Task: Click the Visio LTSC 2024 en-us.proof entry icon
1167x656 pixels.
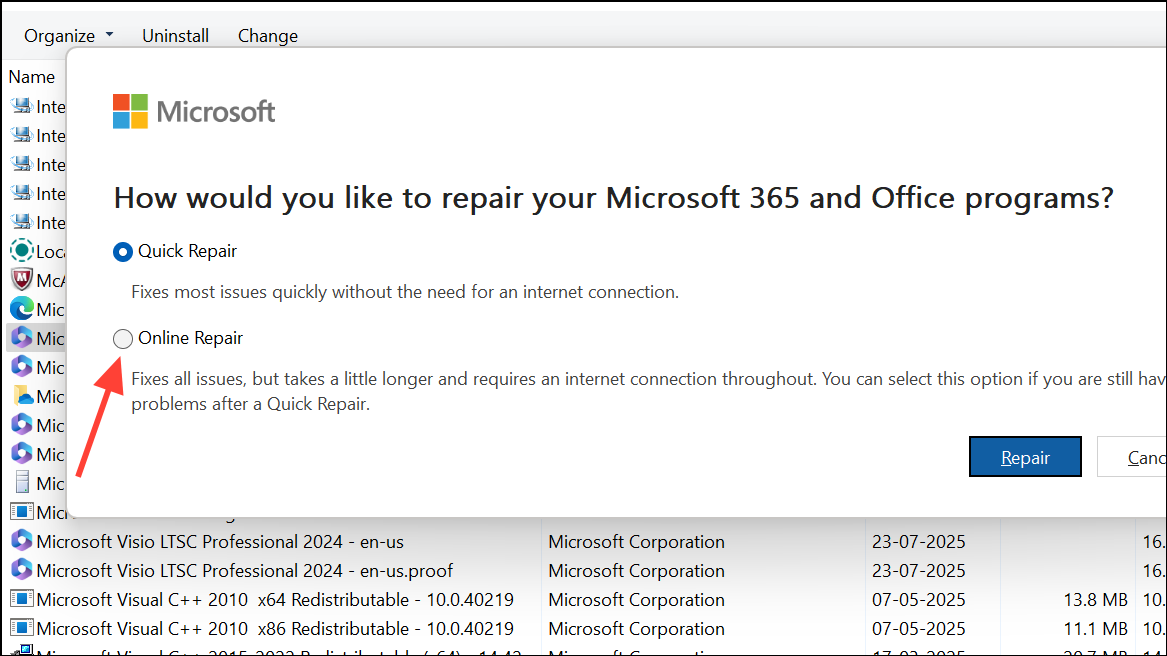Action: click(x=22, y=570)
